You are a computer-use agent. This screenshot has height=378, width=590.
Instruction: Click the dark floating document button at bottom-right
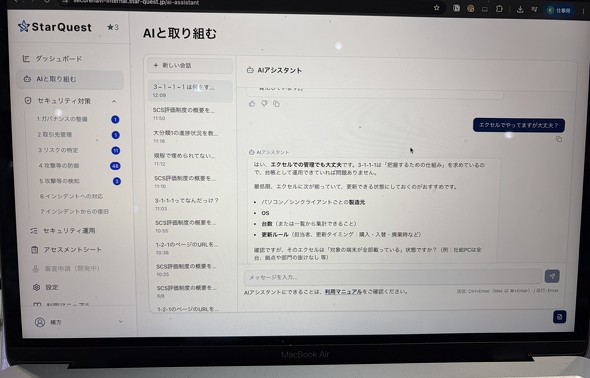coord(559,317)
